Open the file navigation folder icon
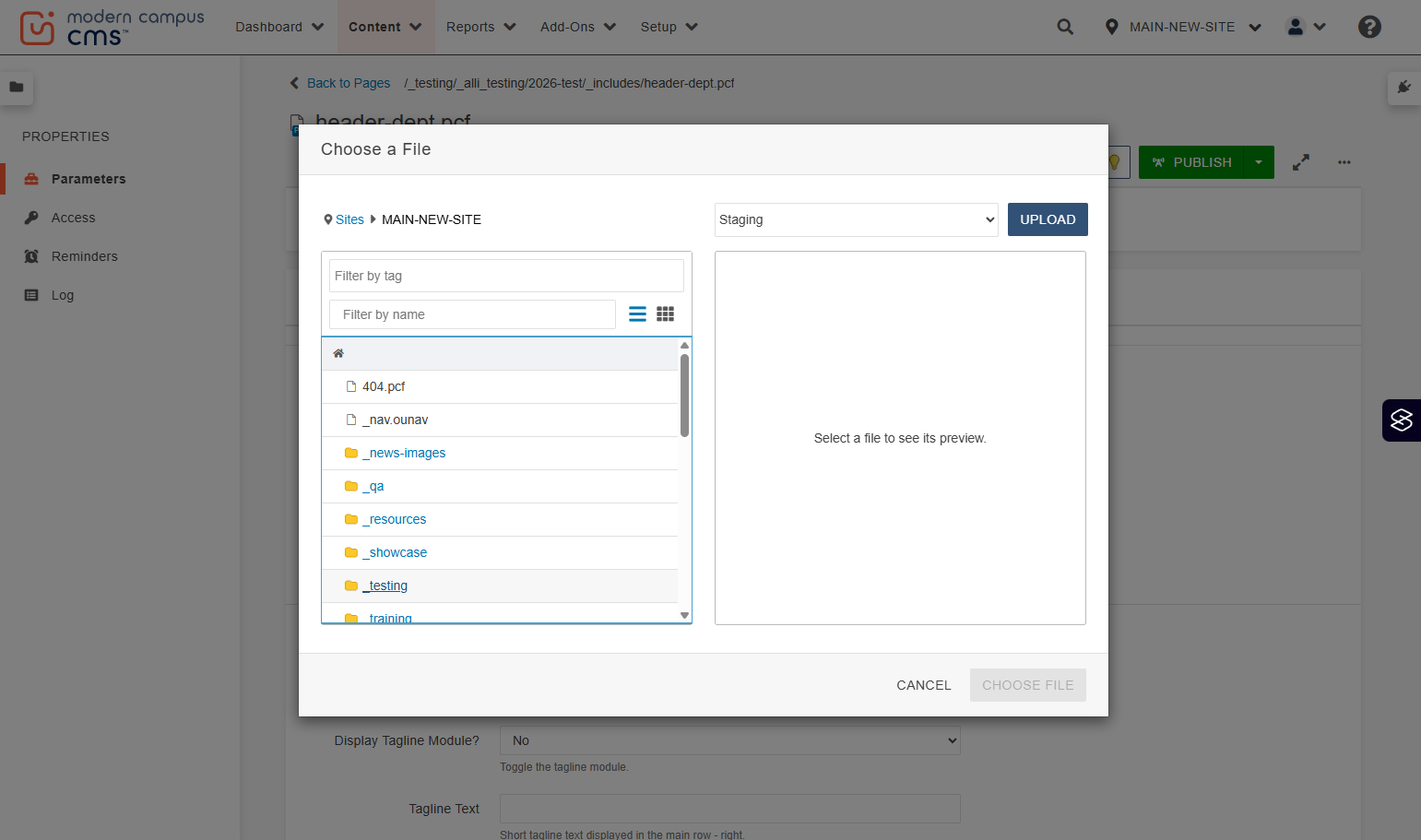The image size is (1421, 840). coord(17,87)
